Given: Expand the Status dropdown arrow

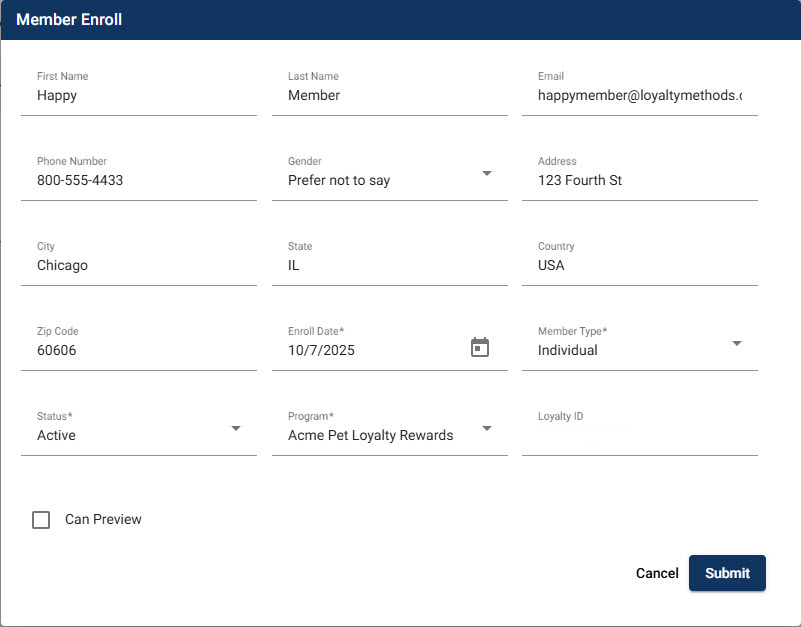Looking at the screenshot, I should click(236, 429).
